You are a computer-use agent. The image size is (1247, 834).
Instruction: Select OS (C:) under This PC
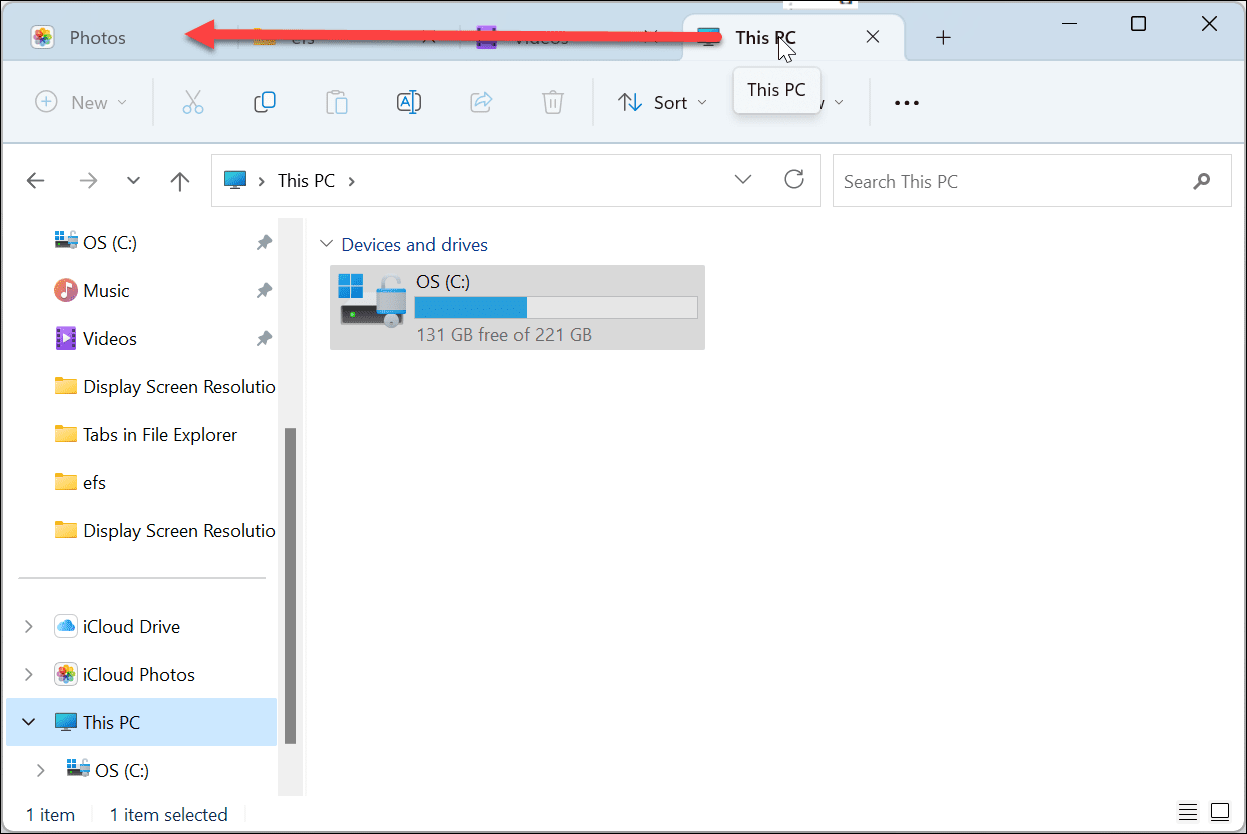122,771
